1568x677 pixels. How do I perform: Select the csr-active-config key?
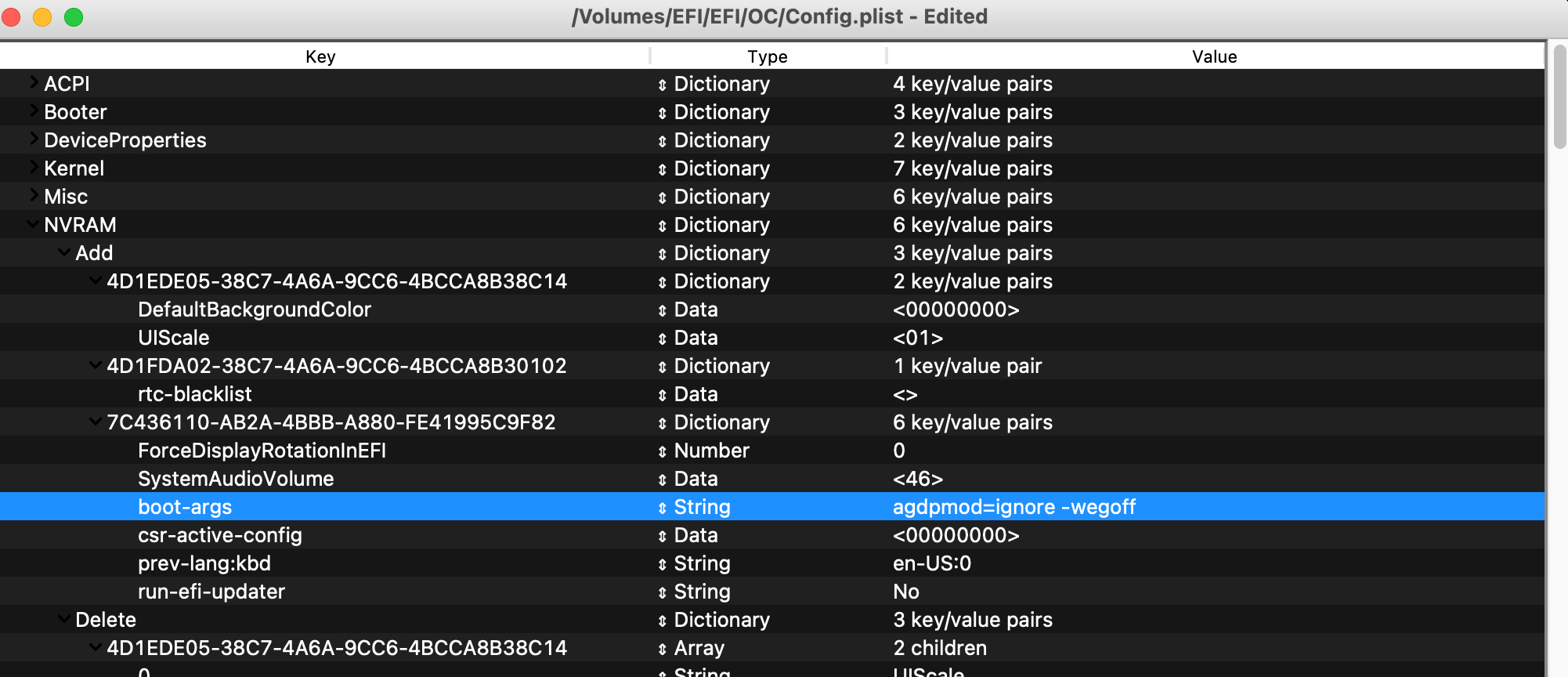click(x=219, y=535)
